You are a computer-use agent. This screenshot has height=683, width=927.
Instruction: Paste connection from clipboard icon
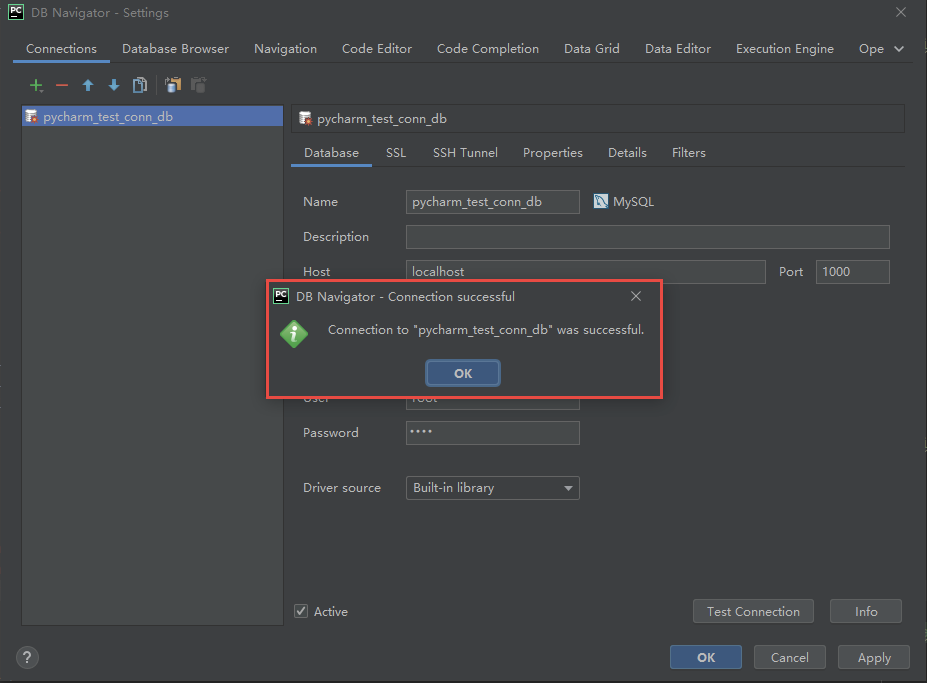point(199,85)
